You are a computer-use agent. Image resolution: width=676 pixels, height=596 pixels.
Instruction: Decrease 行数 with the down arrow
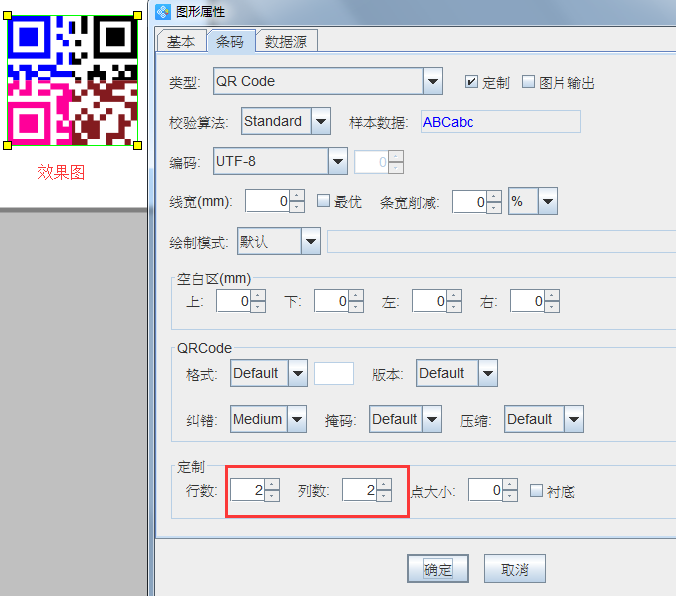point(272,496)
